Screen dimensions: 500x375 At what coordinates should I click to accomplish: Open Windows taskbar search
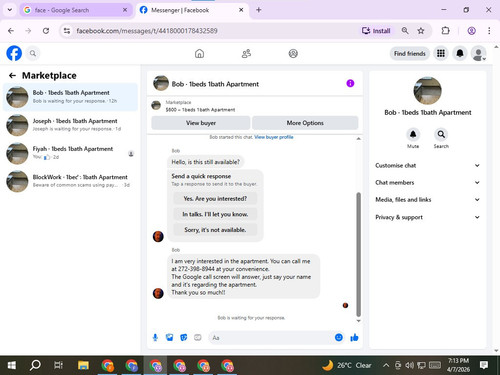pos(35,365)
